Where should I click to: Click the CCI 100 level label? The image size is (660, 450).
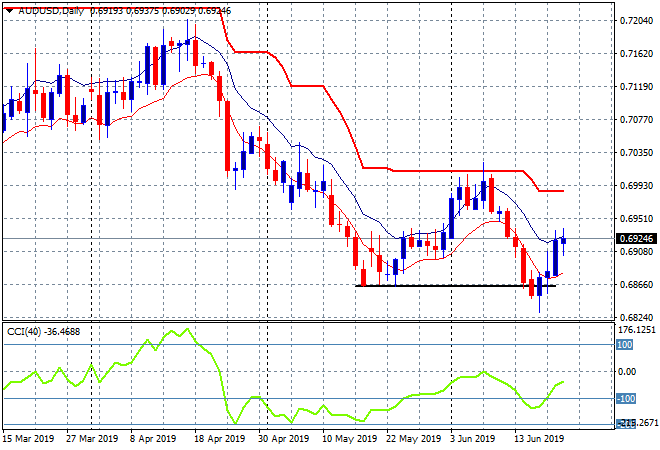click(625, 345)
